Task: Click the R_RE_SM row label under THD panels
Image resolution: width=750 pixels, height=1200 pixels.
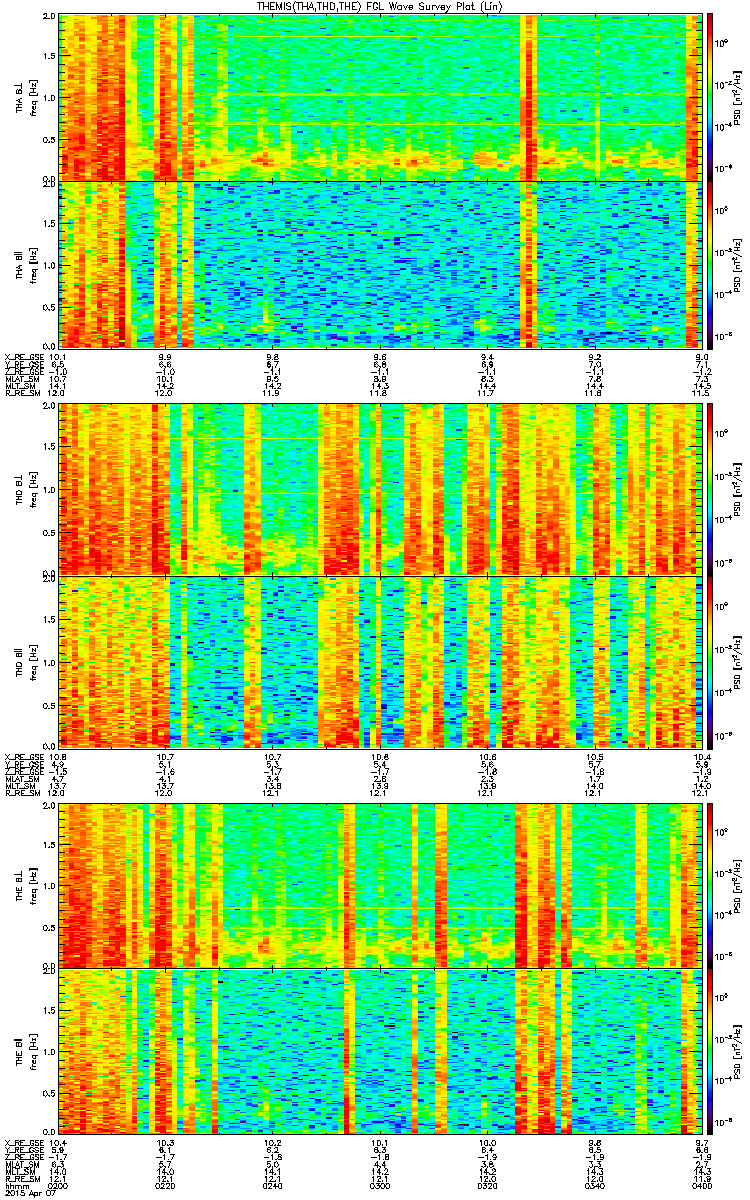Action: (22, 794)
